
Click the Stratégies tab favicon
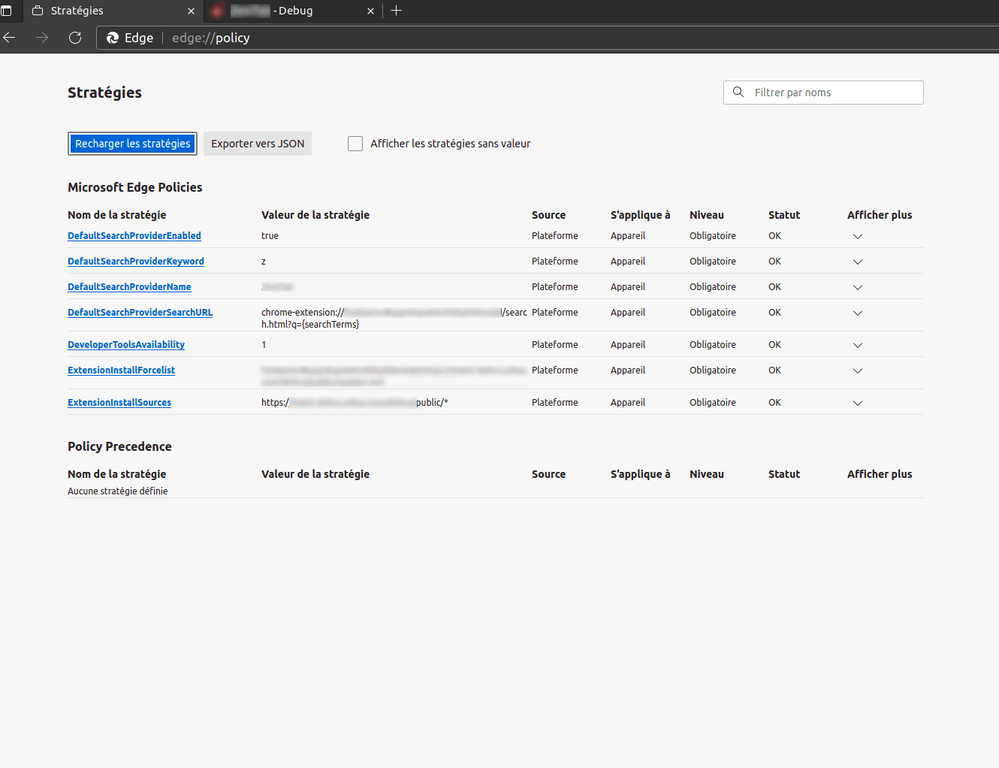36,10
